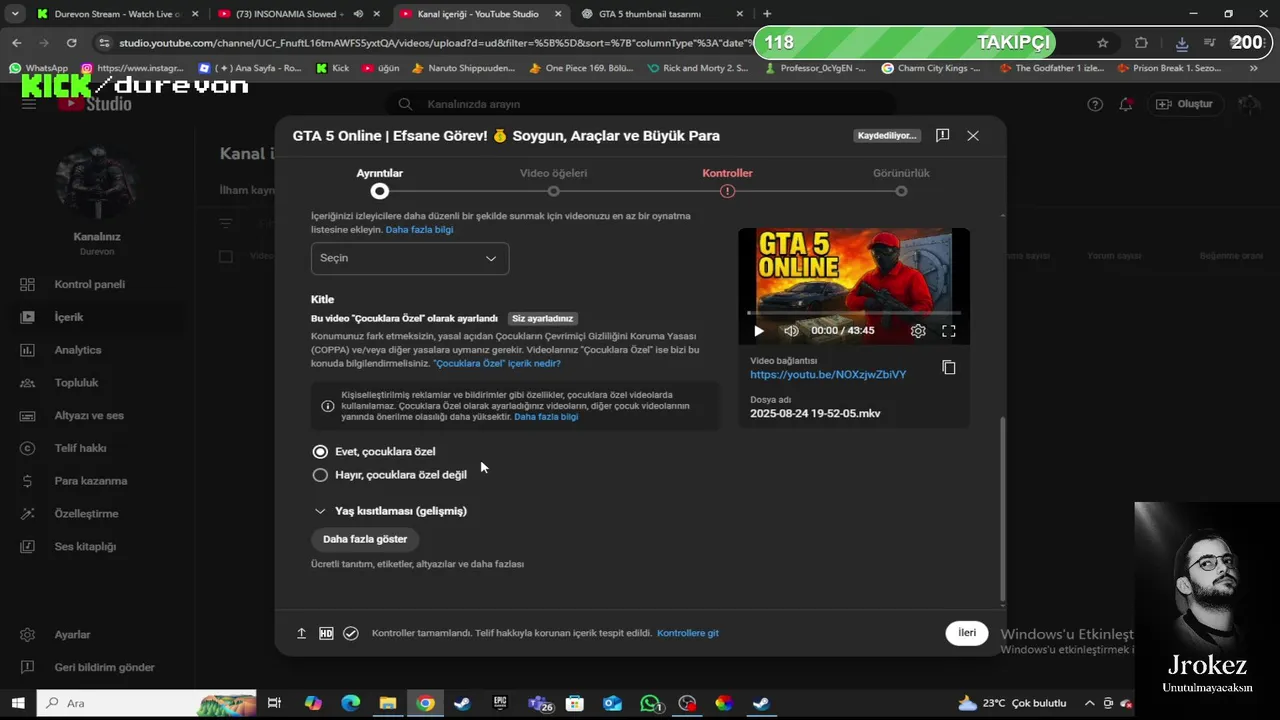Image resolution: width=1280 pixels, height=720 pixels.
Task: Click Daha fazla bilgi link under playlists
Action: coord(419,230)
